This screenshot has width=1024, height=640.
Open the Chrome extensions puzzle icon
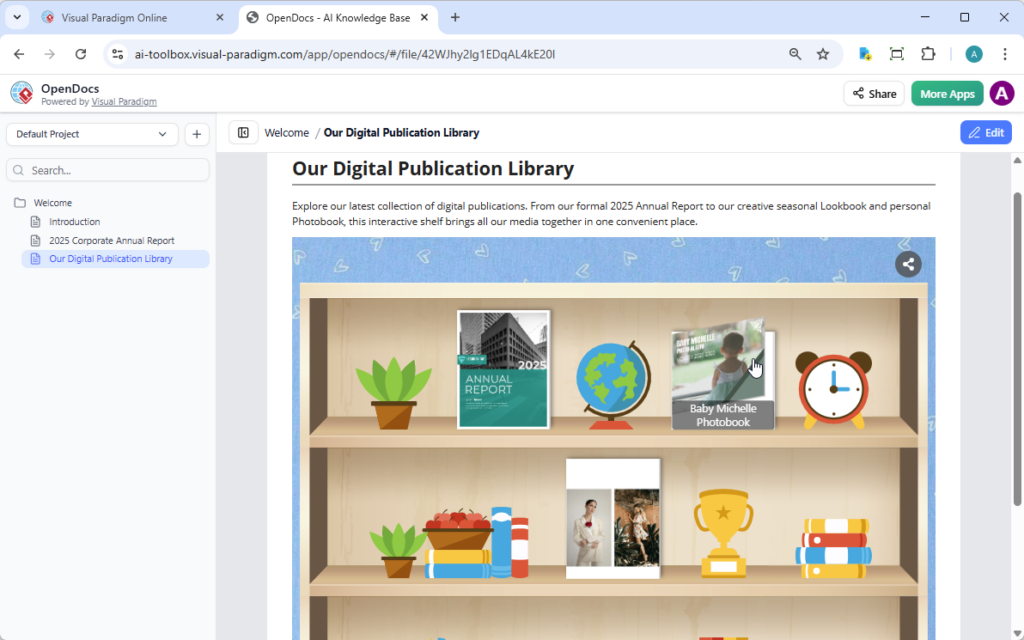pyautogui.click(x=928, y=54)
